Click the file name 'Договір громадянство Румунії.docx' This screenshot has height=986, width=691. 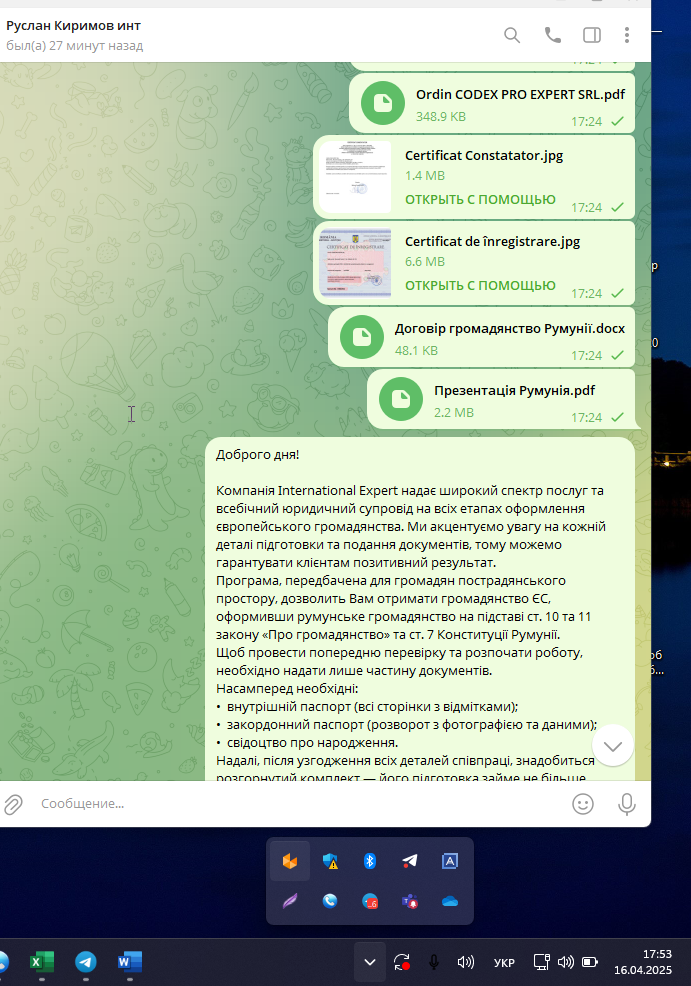509,328
